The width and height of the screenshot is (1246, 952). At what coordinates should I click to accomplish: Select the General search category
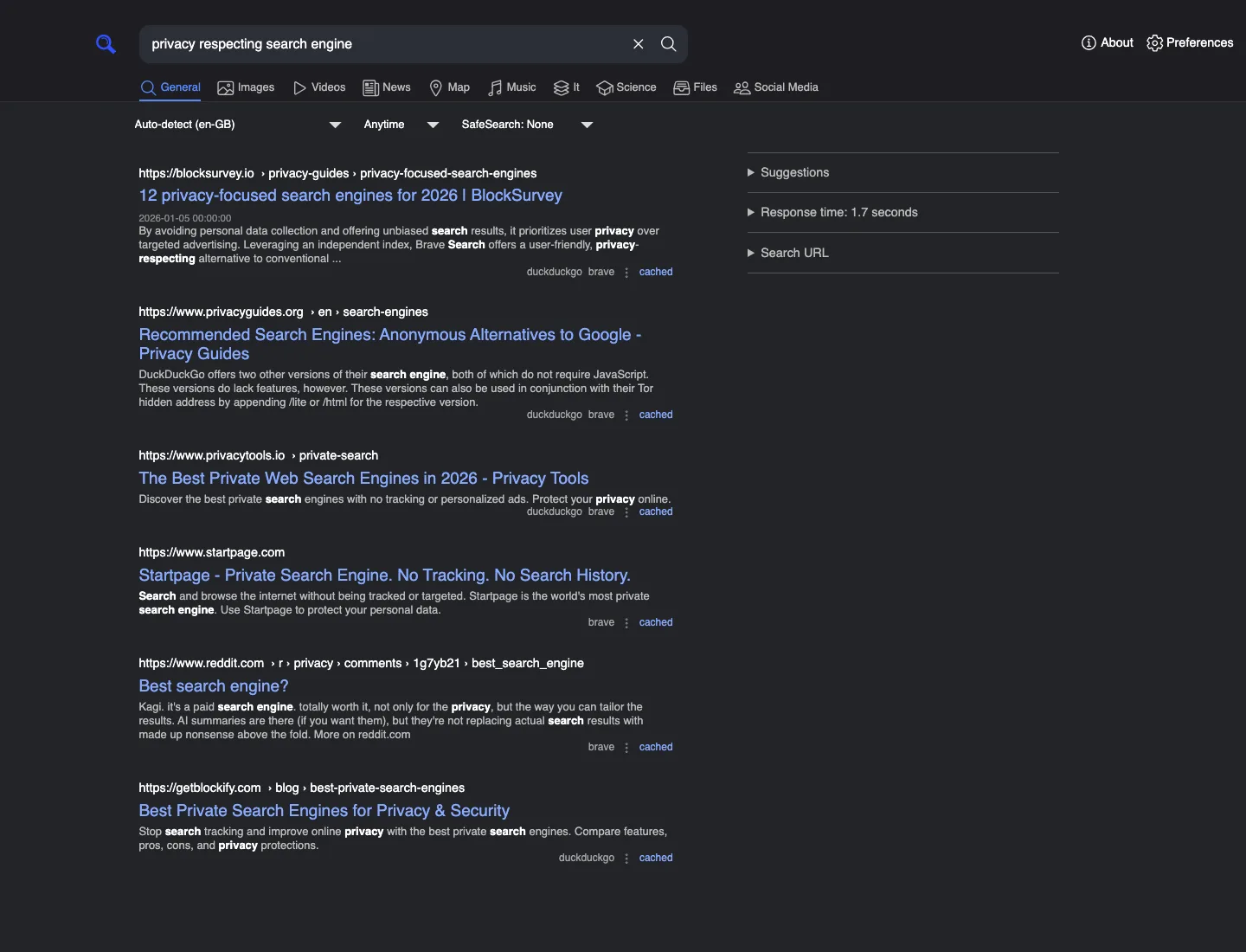click(170, 87)
